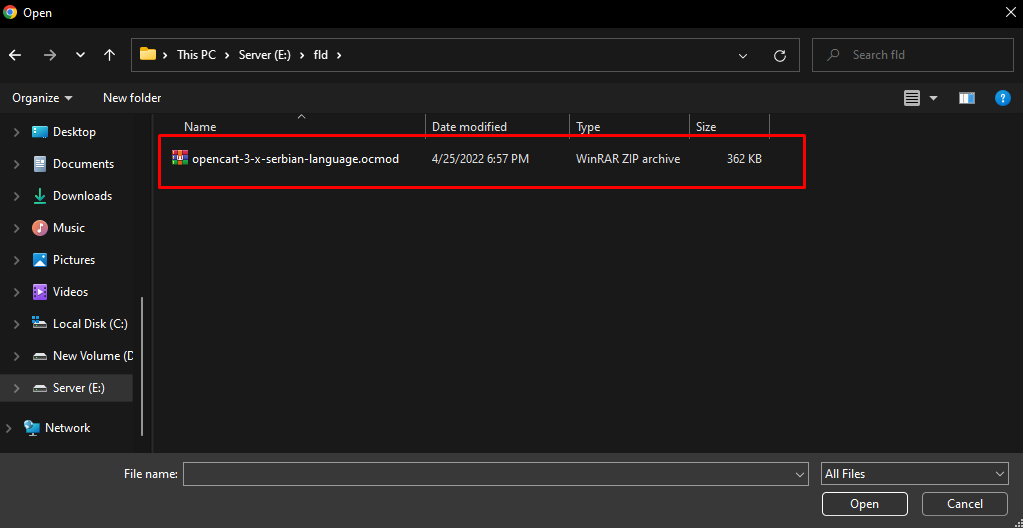Click the WinRAR ZIP archive type cell

pyautogui.click(x=628, y=159)
